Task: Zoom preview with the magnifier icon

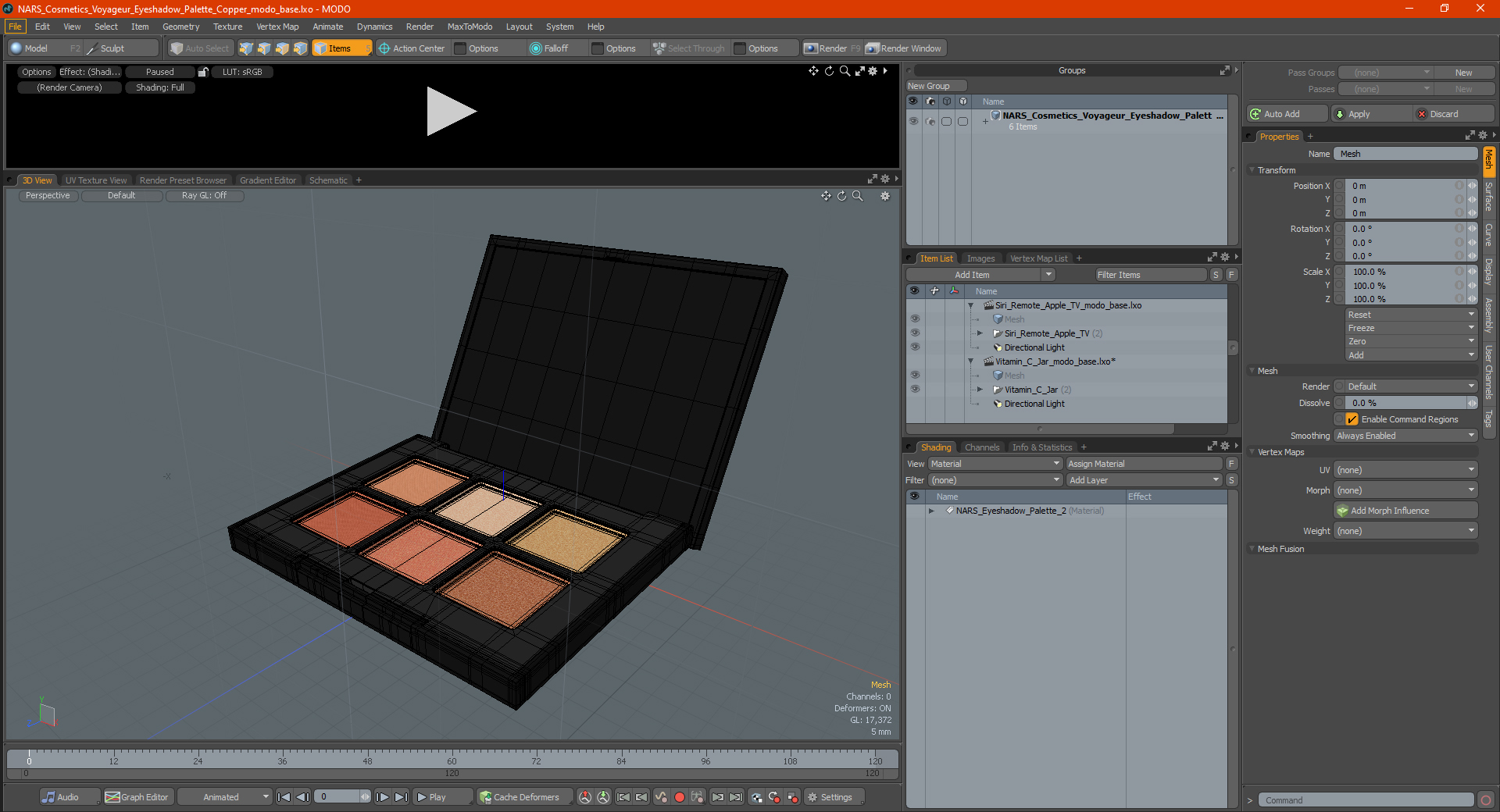Action: click(845, 71)
